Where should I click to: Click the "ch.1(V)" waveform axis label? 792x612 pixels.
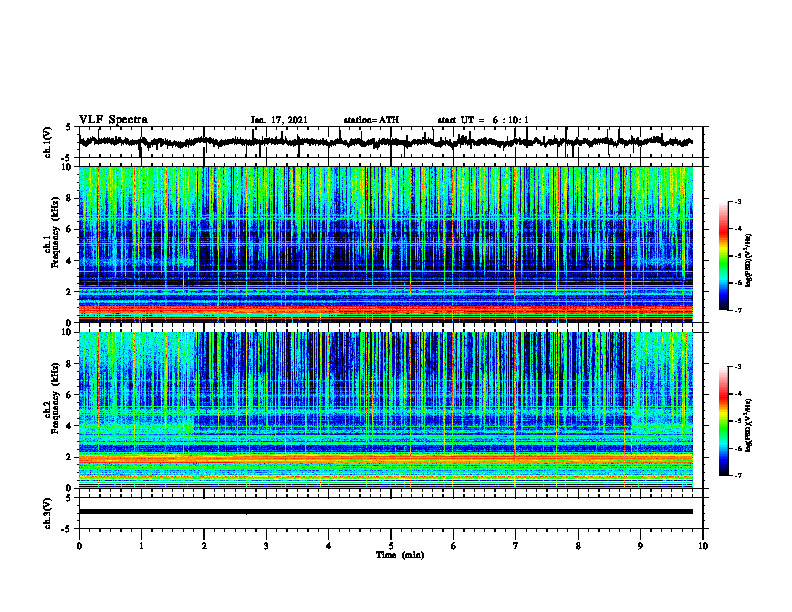[x=48, y=142]
